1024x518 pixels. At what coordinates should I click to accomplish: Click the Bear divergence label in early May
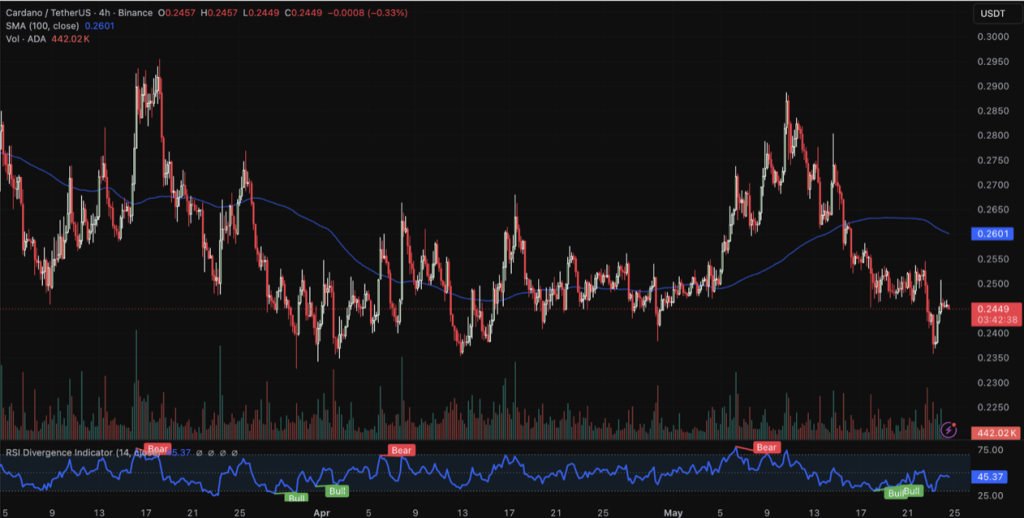click(767, 447)
